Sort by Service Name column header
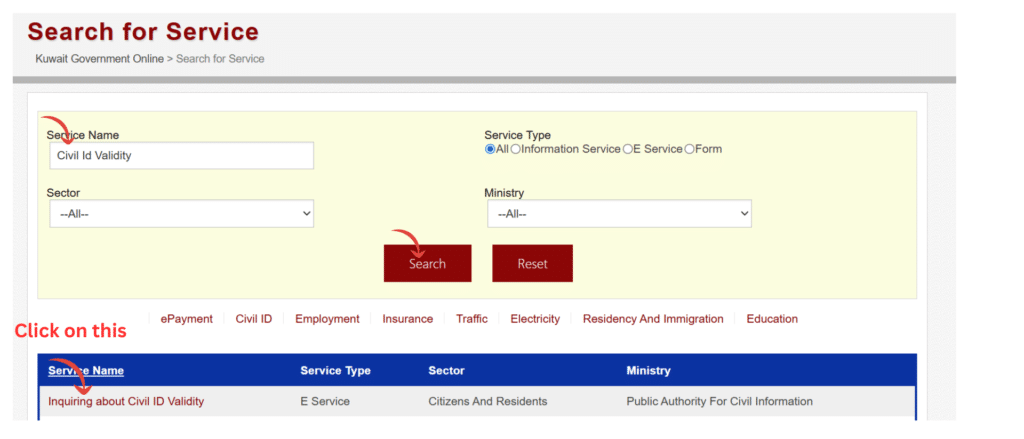The image size is (1024, 439). [86, 370]
